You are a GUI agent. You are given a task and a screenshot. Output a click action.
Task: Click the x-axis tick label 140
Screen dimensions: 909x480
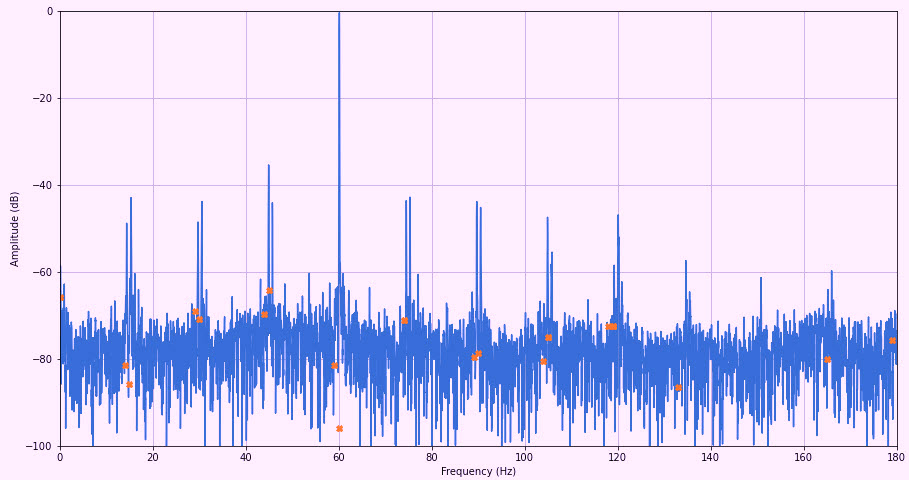[711, 457]
